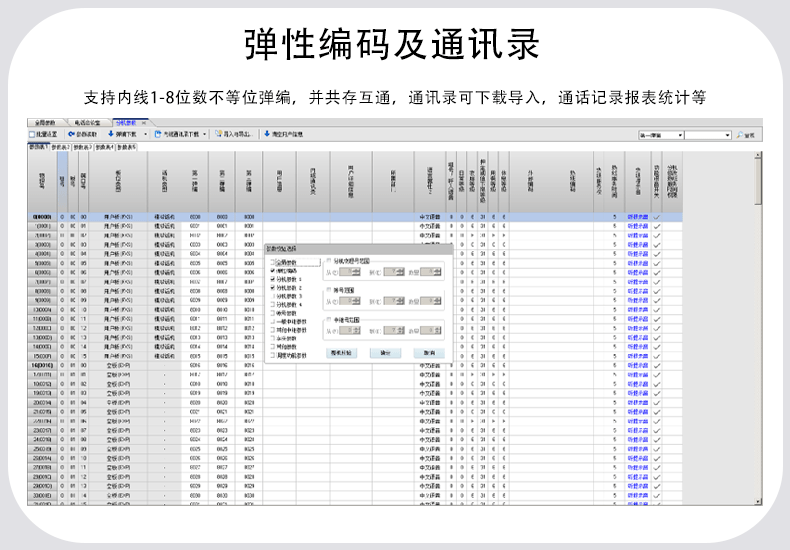Expand the 内线通讯录下载 dropdown arrow
Screen dimensions: 790x550
205,134
